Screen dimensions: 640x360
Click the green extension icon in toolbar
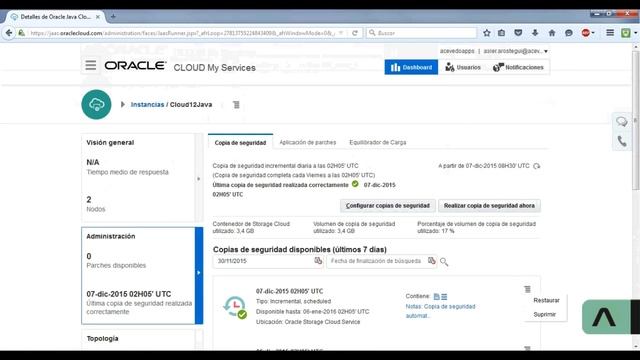click(626, 33)
